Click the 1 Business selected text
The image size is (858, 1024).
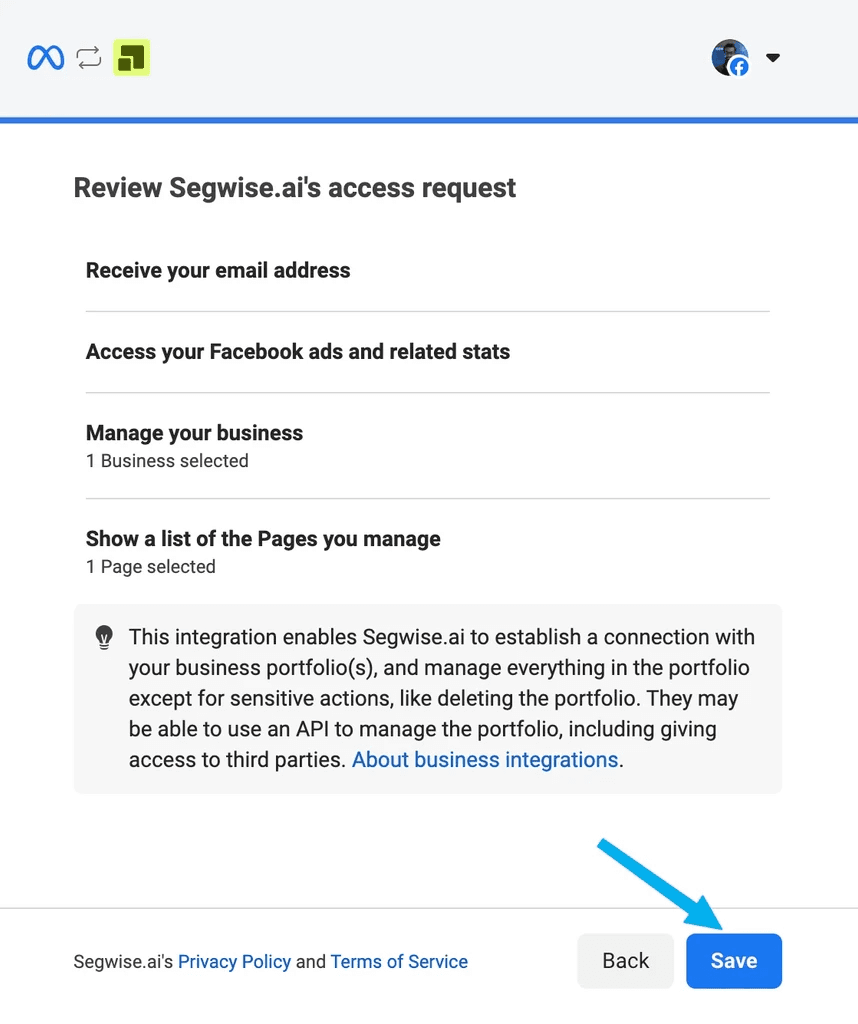pyautogui.click(x=167, y=461)
